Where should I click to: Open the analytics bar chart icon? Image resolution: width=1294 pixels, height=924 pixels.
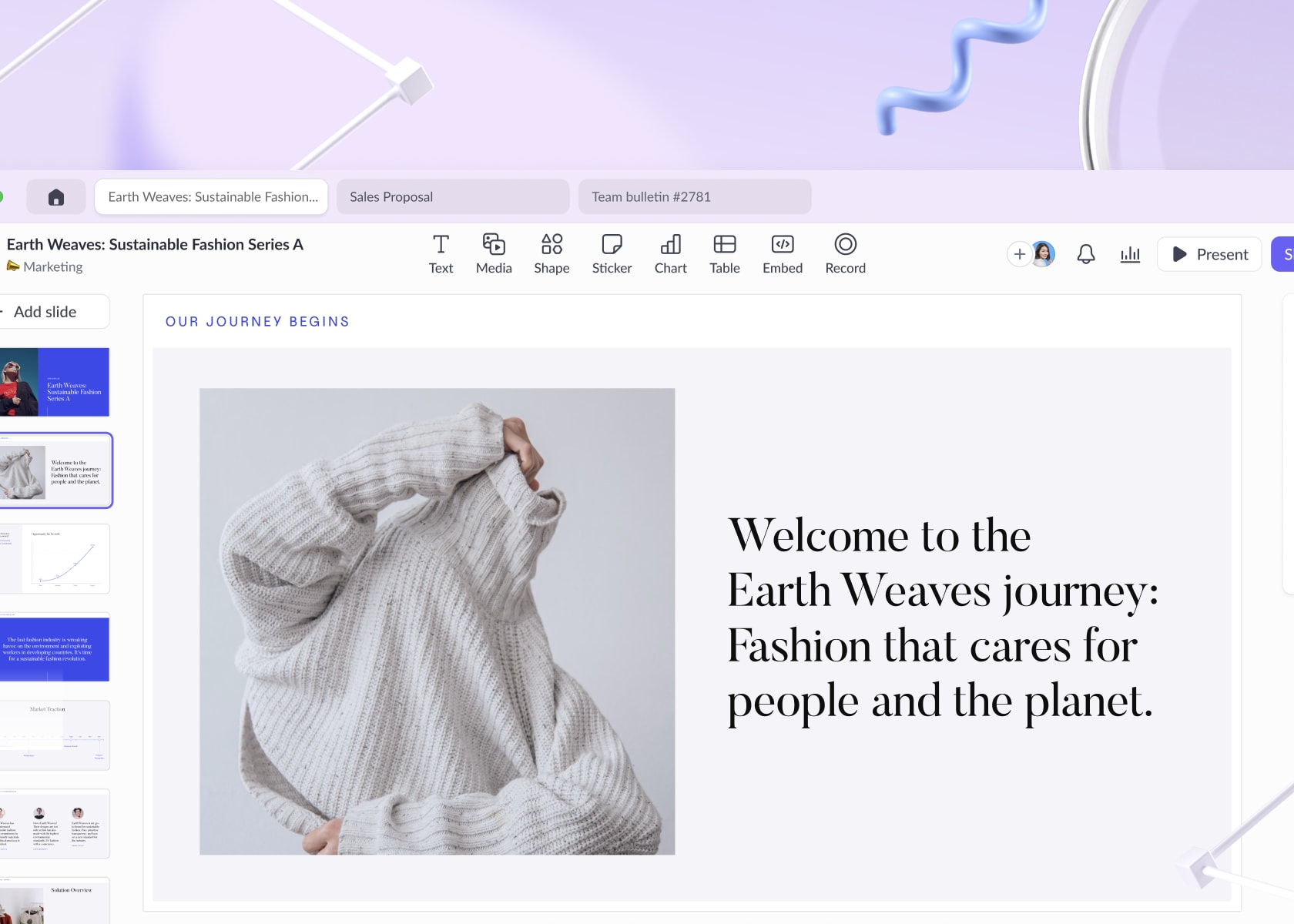[x=1130, y=254]
